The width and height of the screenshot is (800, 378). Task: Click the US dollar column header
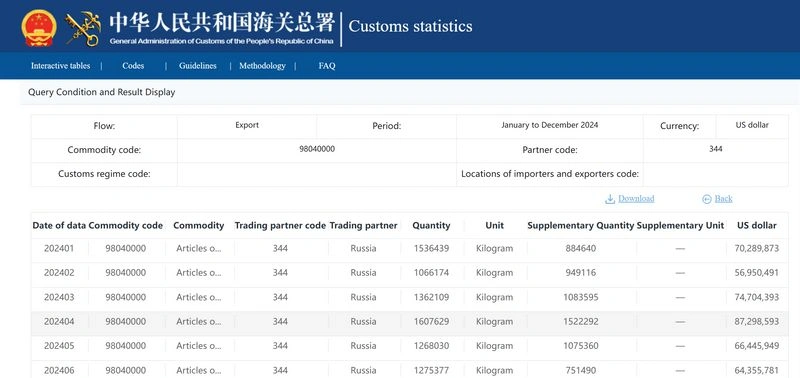(757, 225)
